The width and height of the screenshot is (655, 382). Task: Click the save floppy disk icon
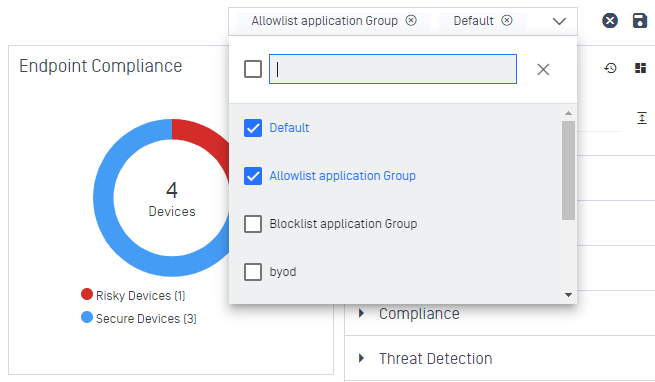[640, 20]
